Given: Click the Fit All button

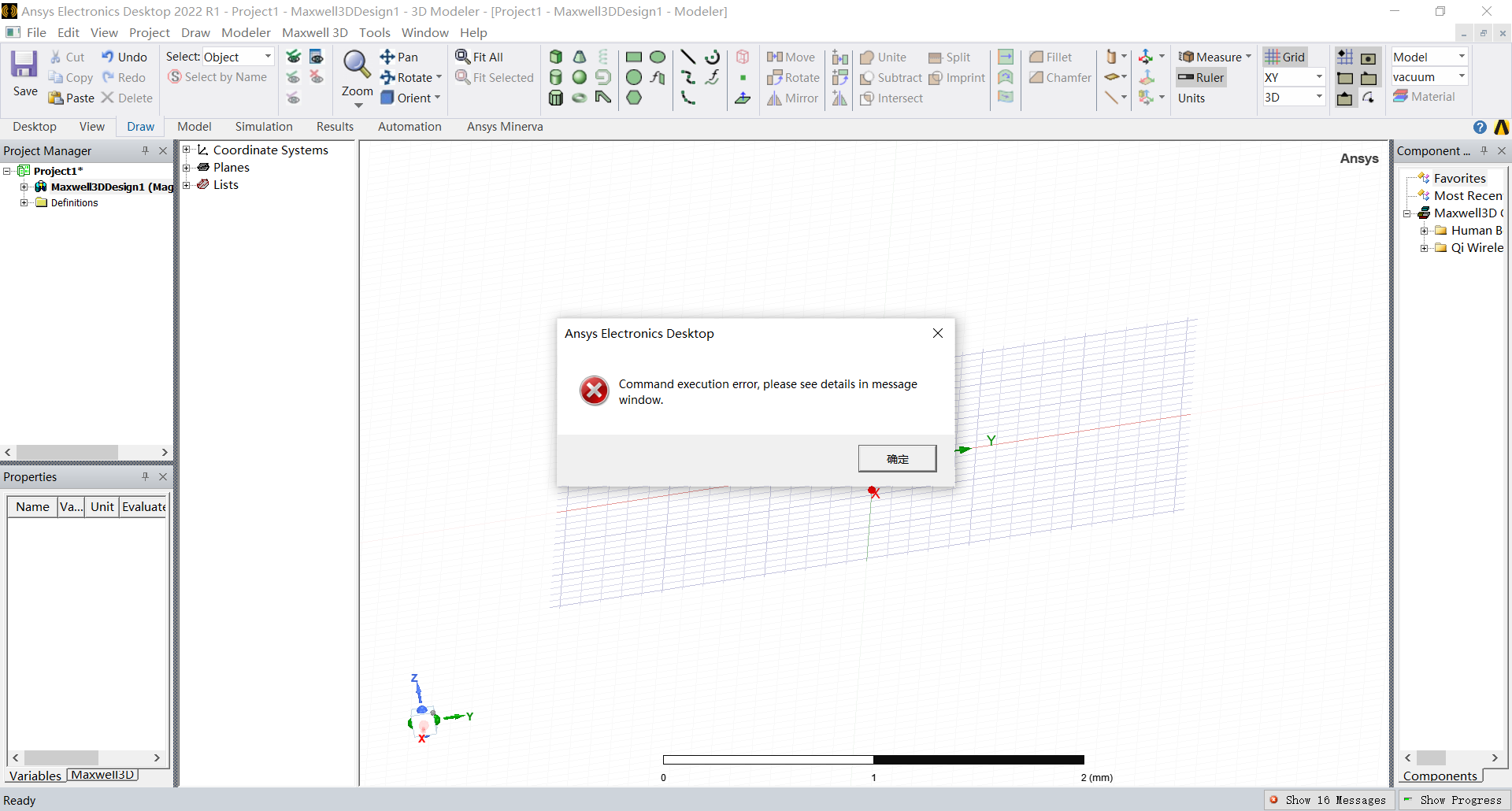Looking at the screenshot, I should 479,57.
